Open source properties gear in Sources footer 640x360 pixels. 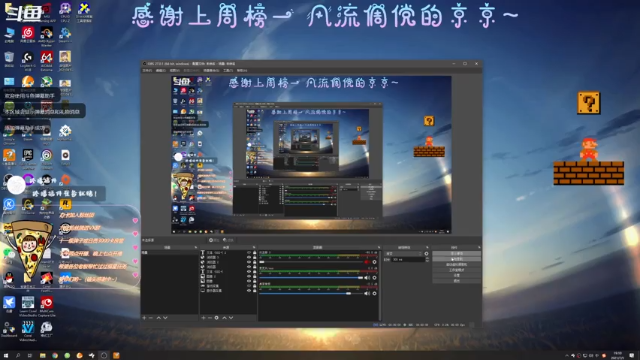pyautogui.click(x=217, y=318)
